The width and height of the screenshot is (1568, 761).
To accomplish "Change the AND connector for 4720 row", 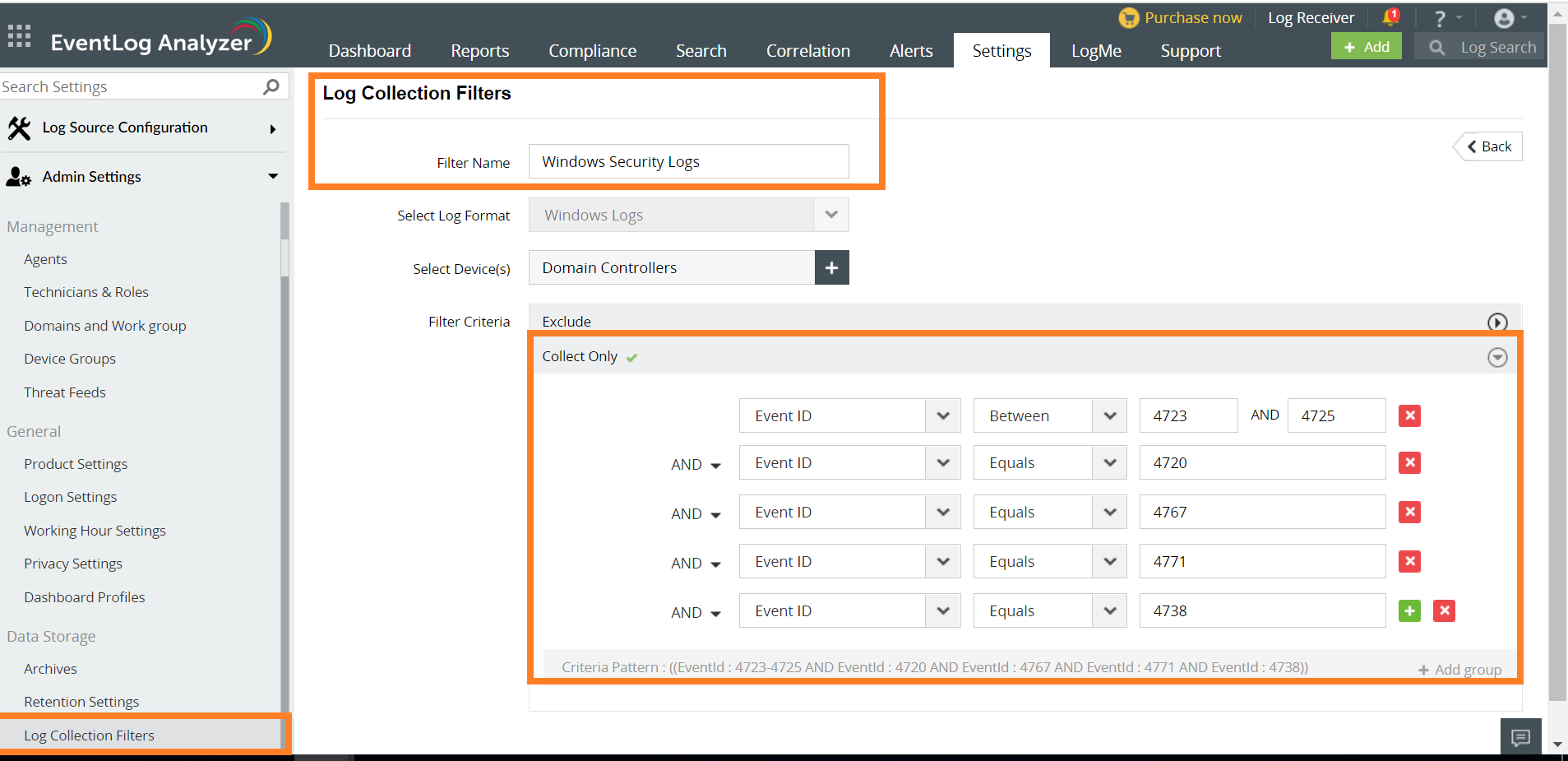I will pyautogui.click(x=696, y=465).
